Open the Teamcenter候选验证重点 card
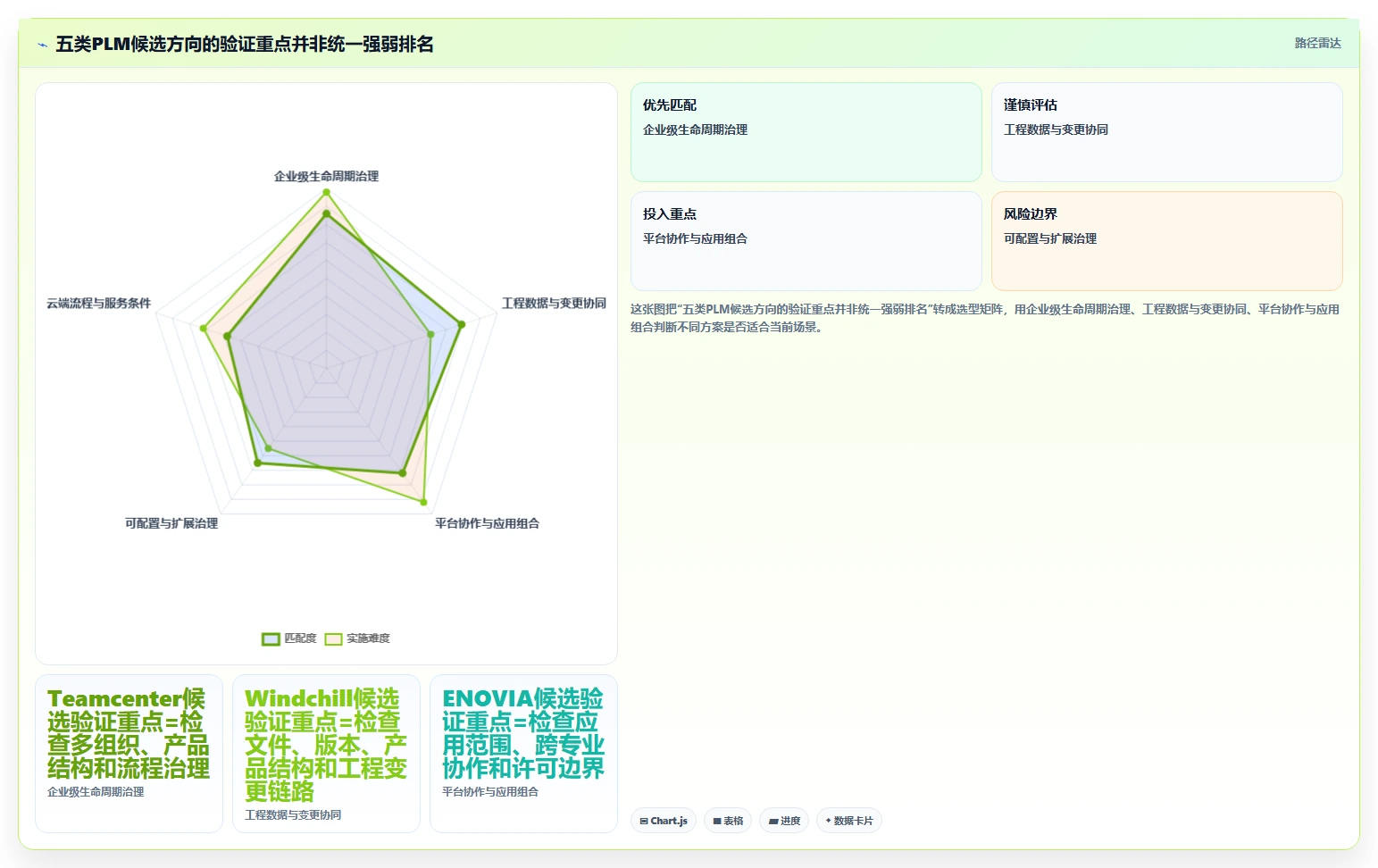 [129, 754]
